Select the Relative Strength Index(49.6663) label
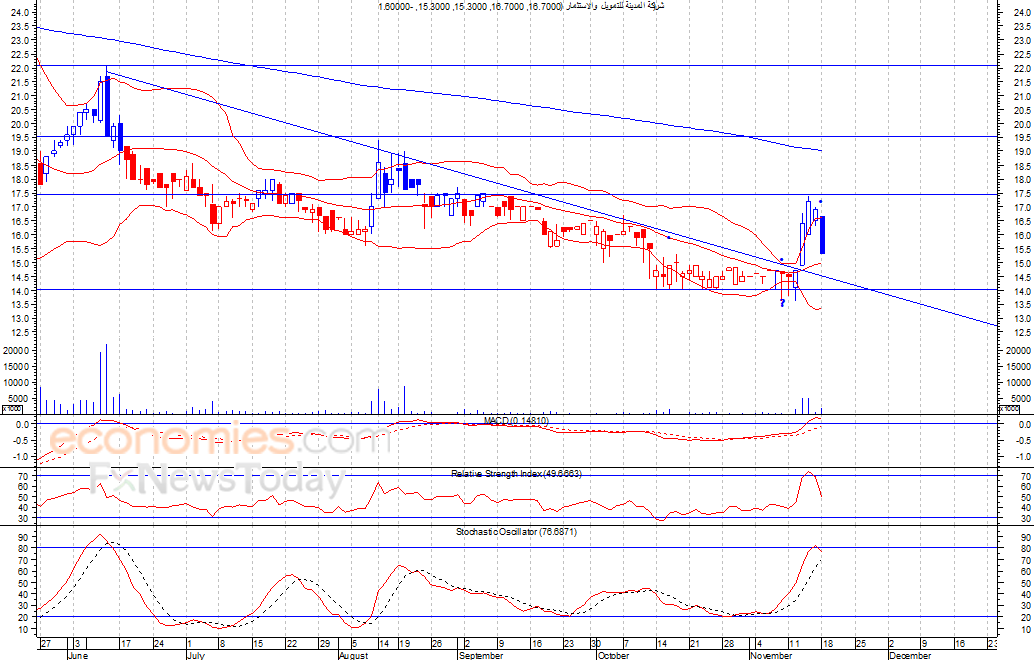Screen dimensions: 1034x660 pyautogui.click(x=516, y=473)
